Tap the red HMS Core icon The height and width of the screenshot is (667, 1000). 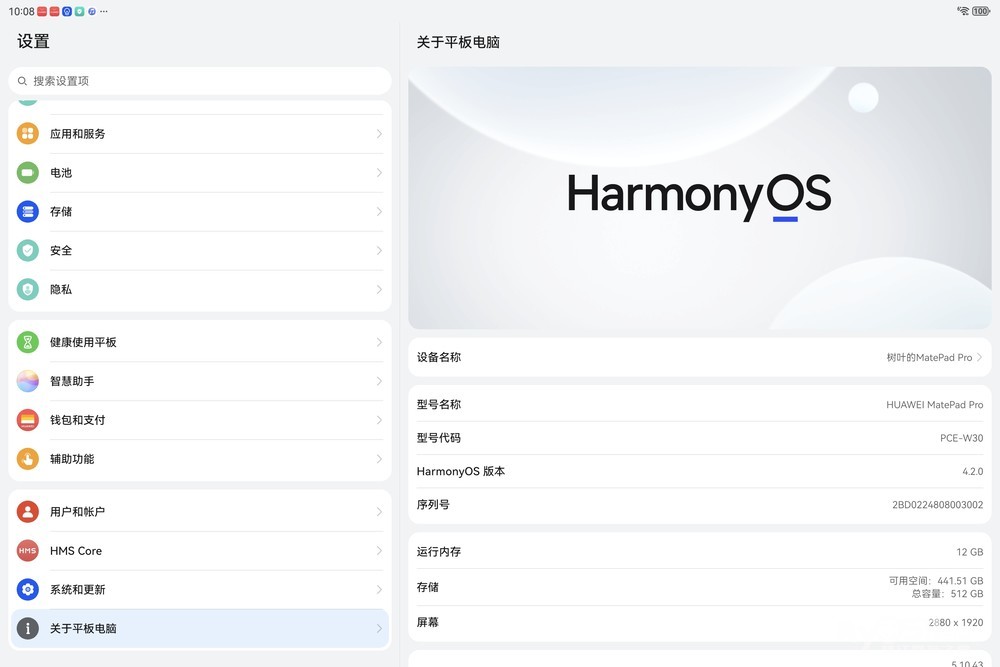tap(28, 550)
